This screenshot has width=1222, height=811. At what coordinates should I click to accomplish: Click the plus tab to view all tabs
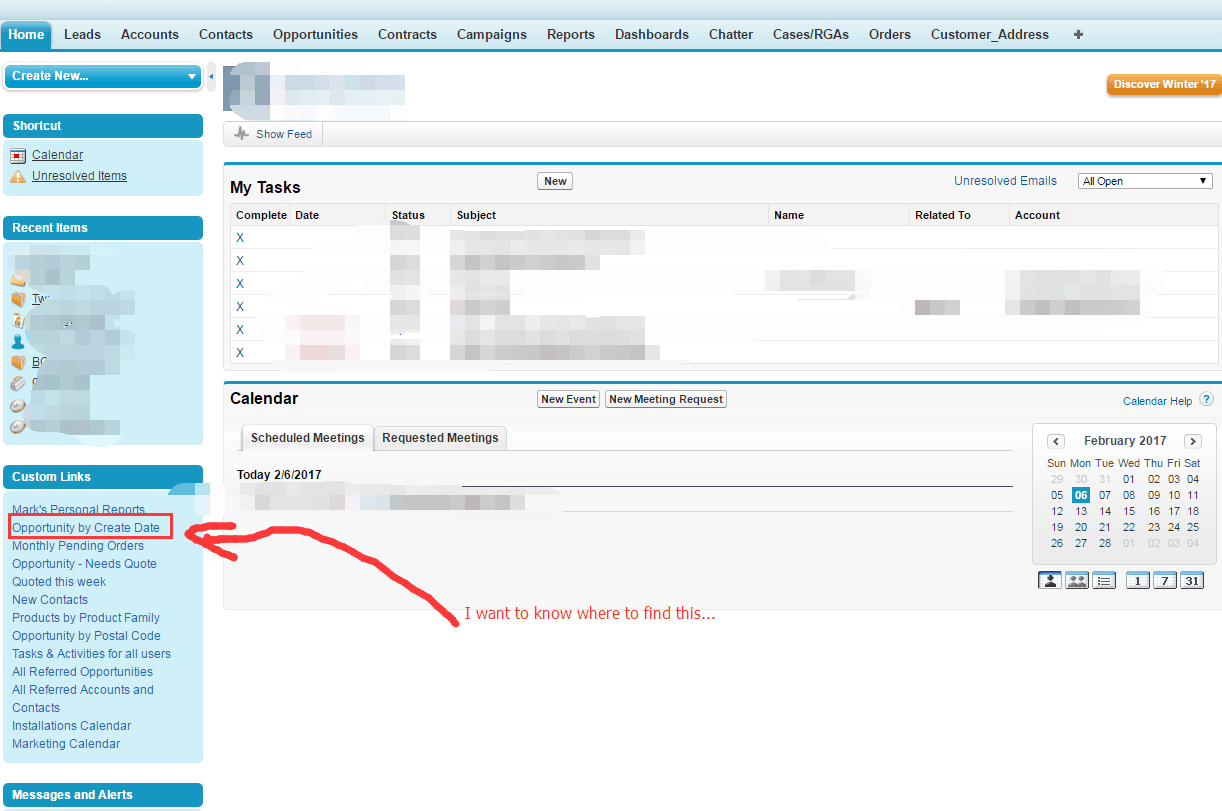1078,34
